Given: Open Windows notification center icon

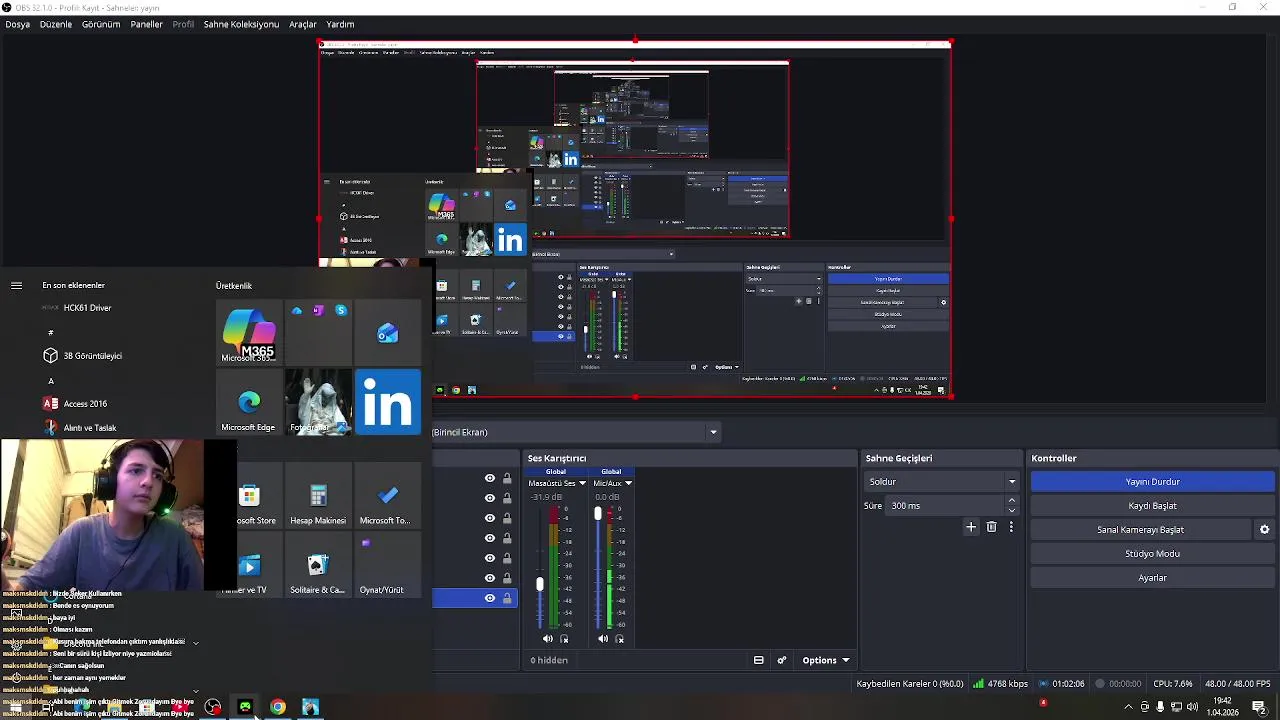Looking at the screenshot, I should tap(1259, 707).
